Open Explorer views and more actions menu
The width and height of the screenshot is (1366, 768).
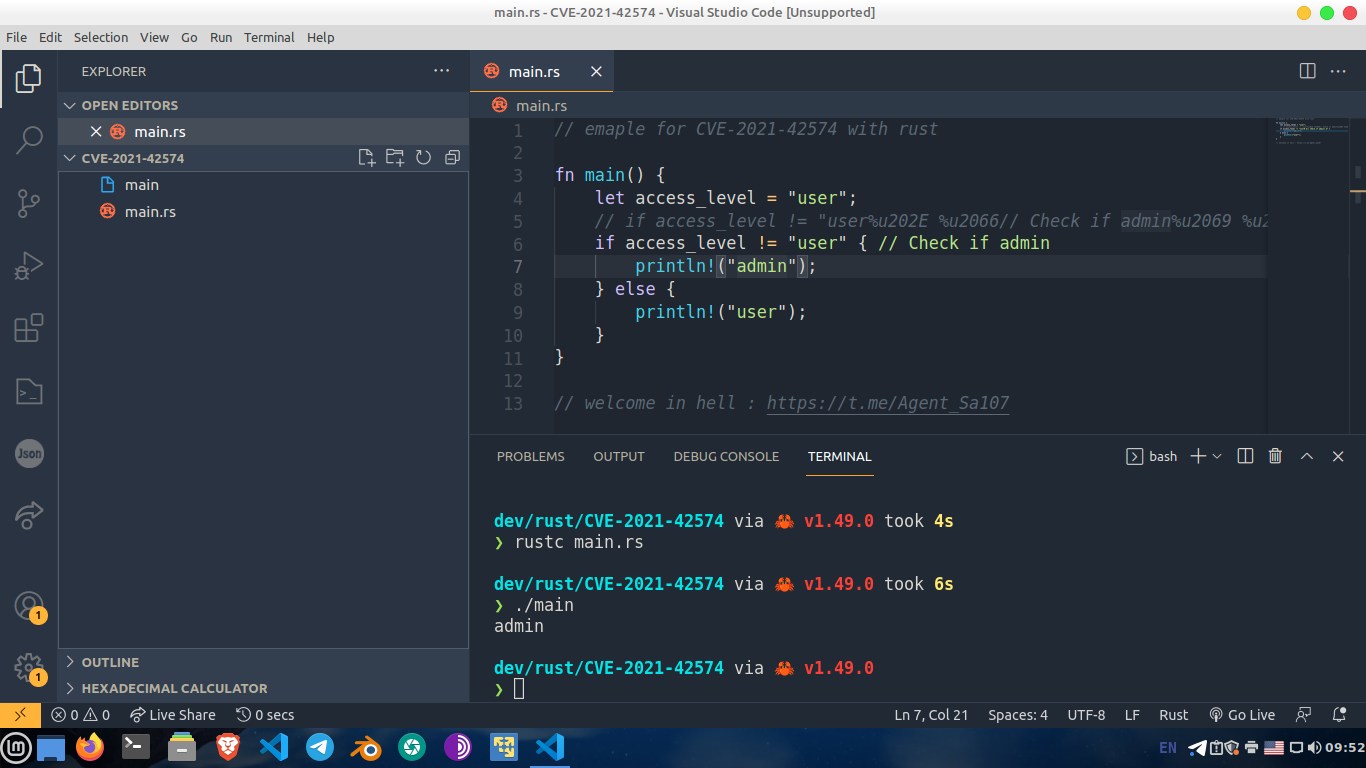pos(442,71)
